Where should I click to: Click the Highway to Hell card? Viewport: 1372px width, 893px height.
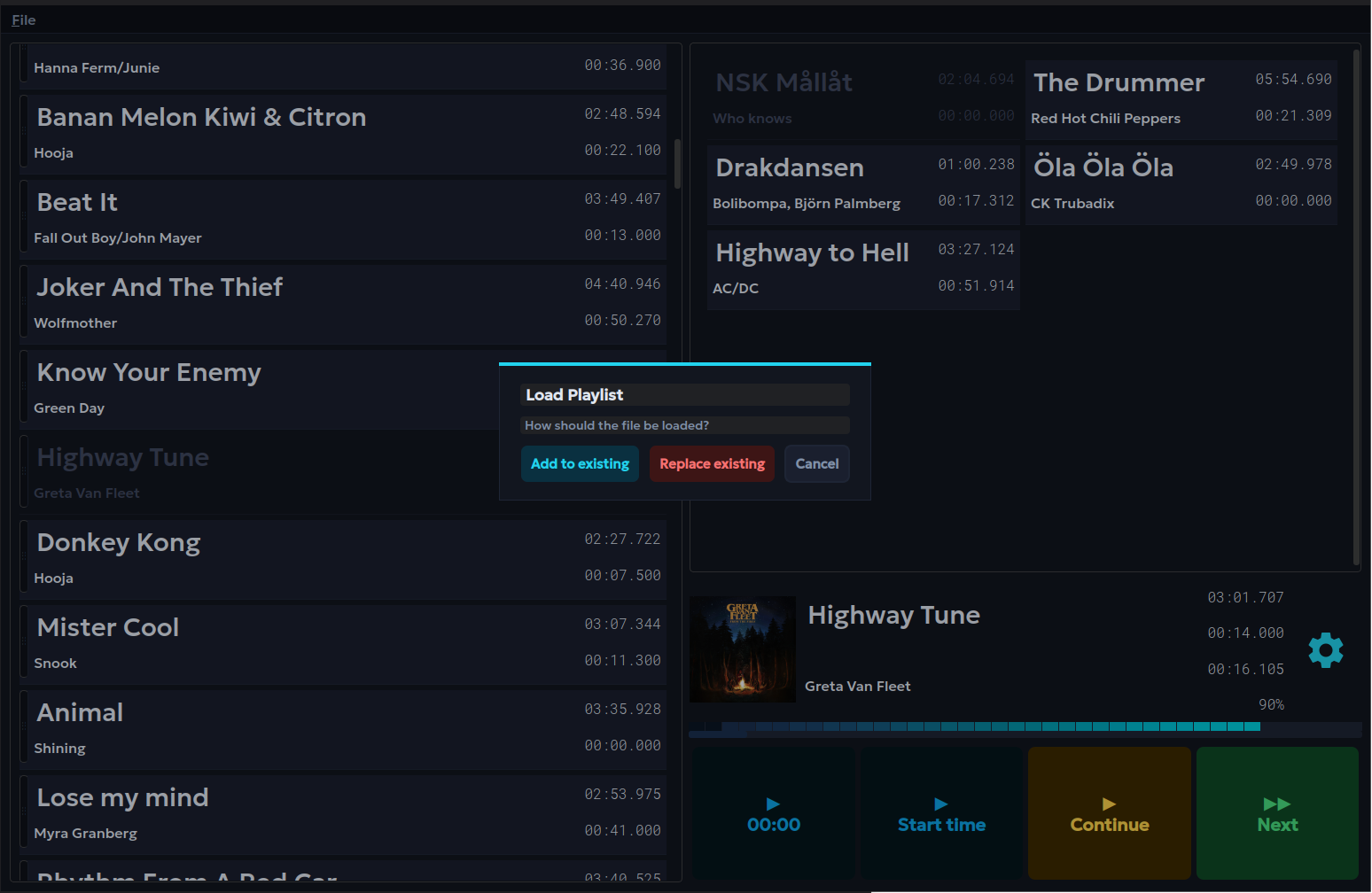864,270
